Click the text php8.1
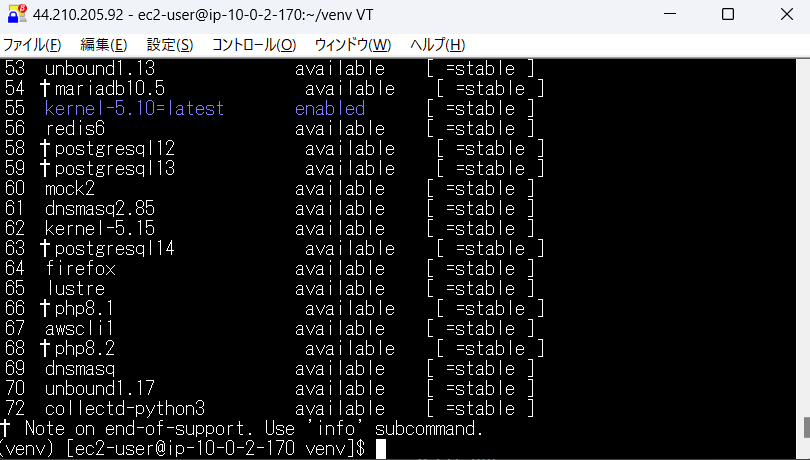Image resolution: width=810 pixels, height=460 pixels. coord(84,309)
